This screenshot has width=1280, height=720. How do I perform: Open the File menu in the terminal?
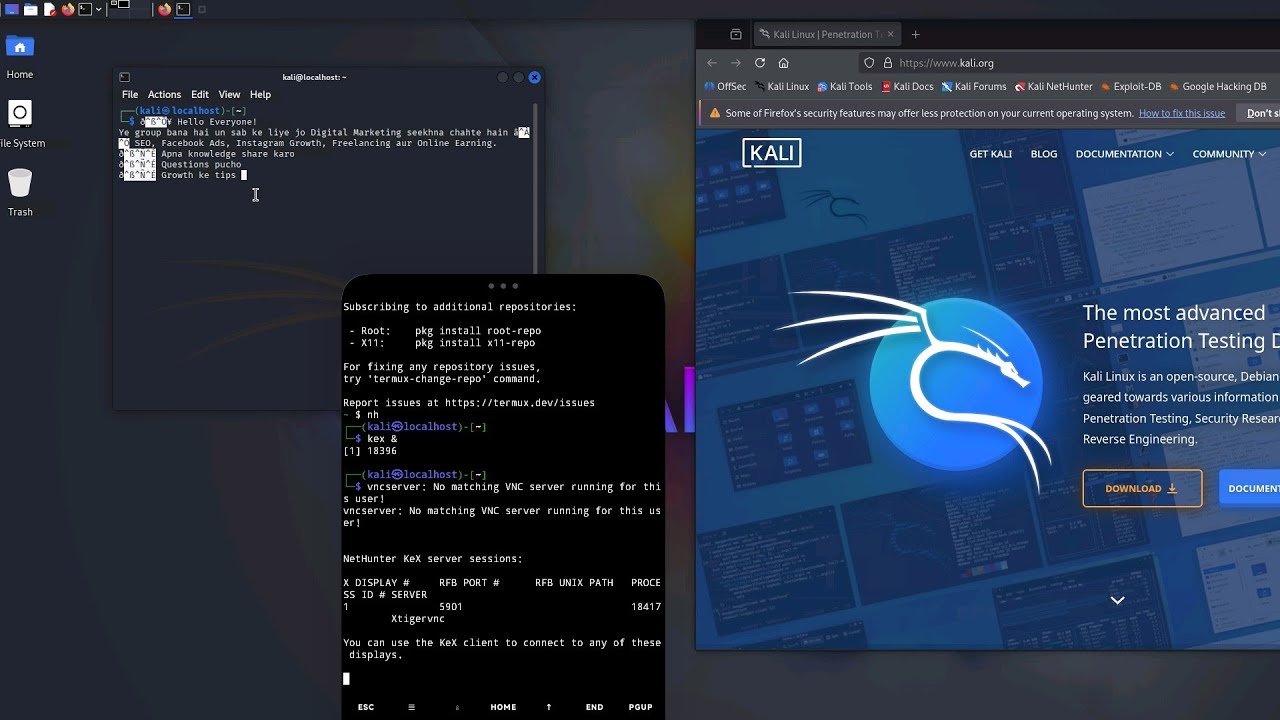tap(130, 94)
